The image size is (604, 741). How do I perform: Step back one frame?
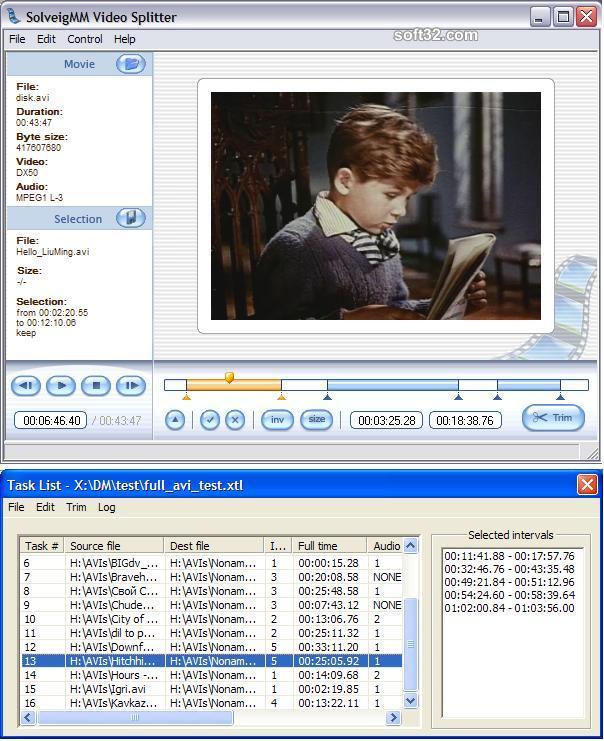pos(26,386)
